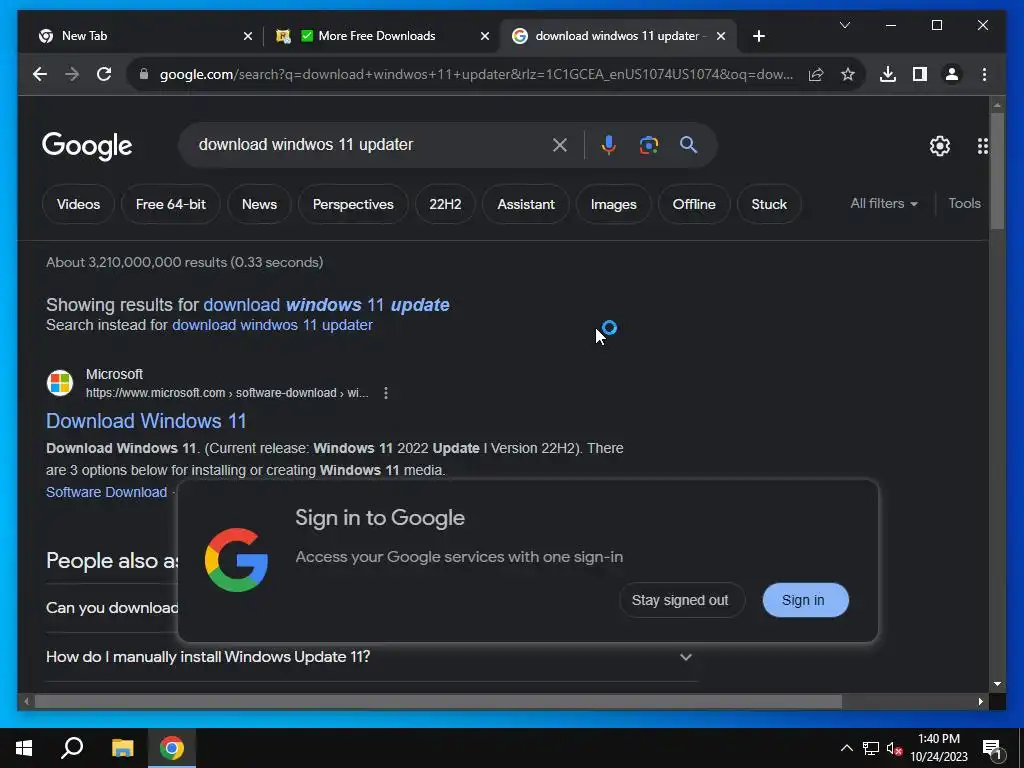The width and height of the screenshot is (1024, 768).
Task: Open the search Tools option
Action: tap(964, 204)
